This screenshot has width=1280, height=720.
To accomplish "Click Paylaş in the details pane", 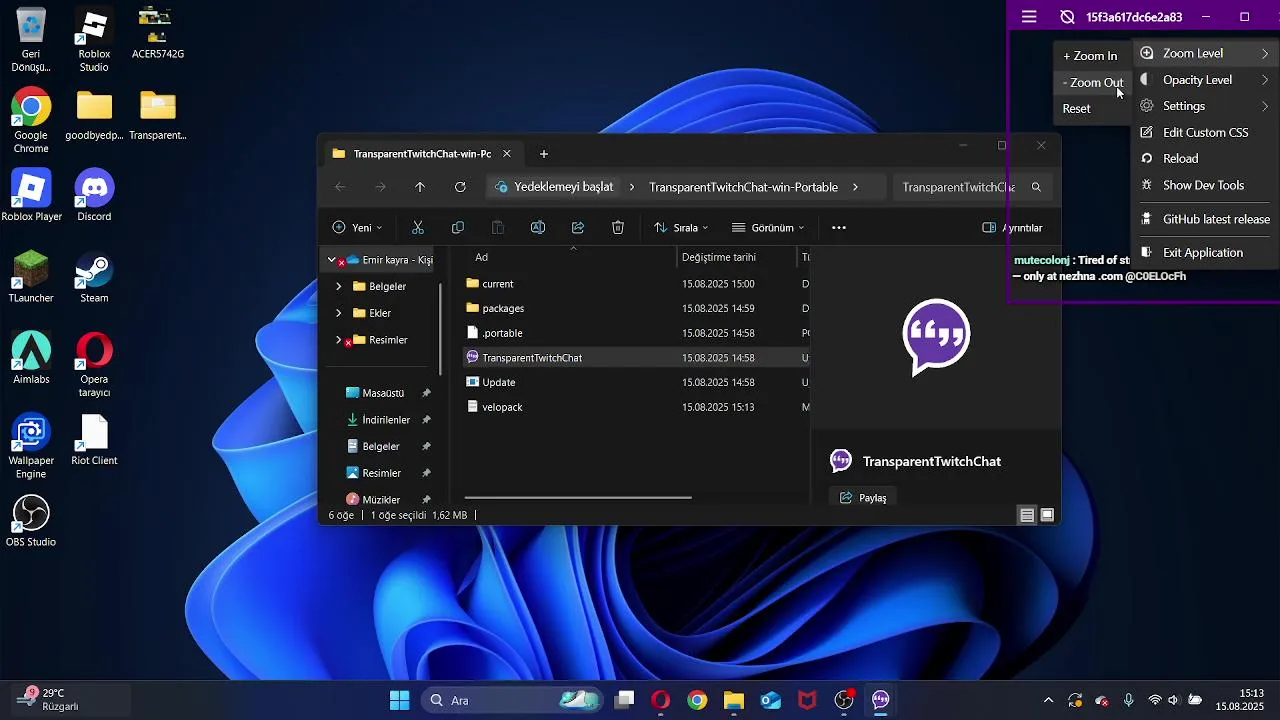I will [863, 498].
